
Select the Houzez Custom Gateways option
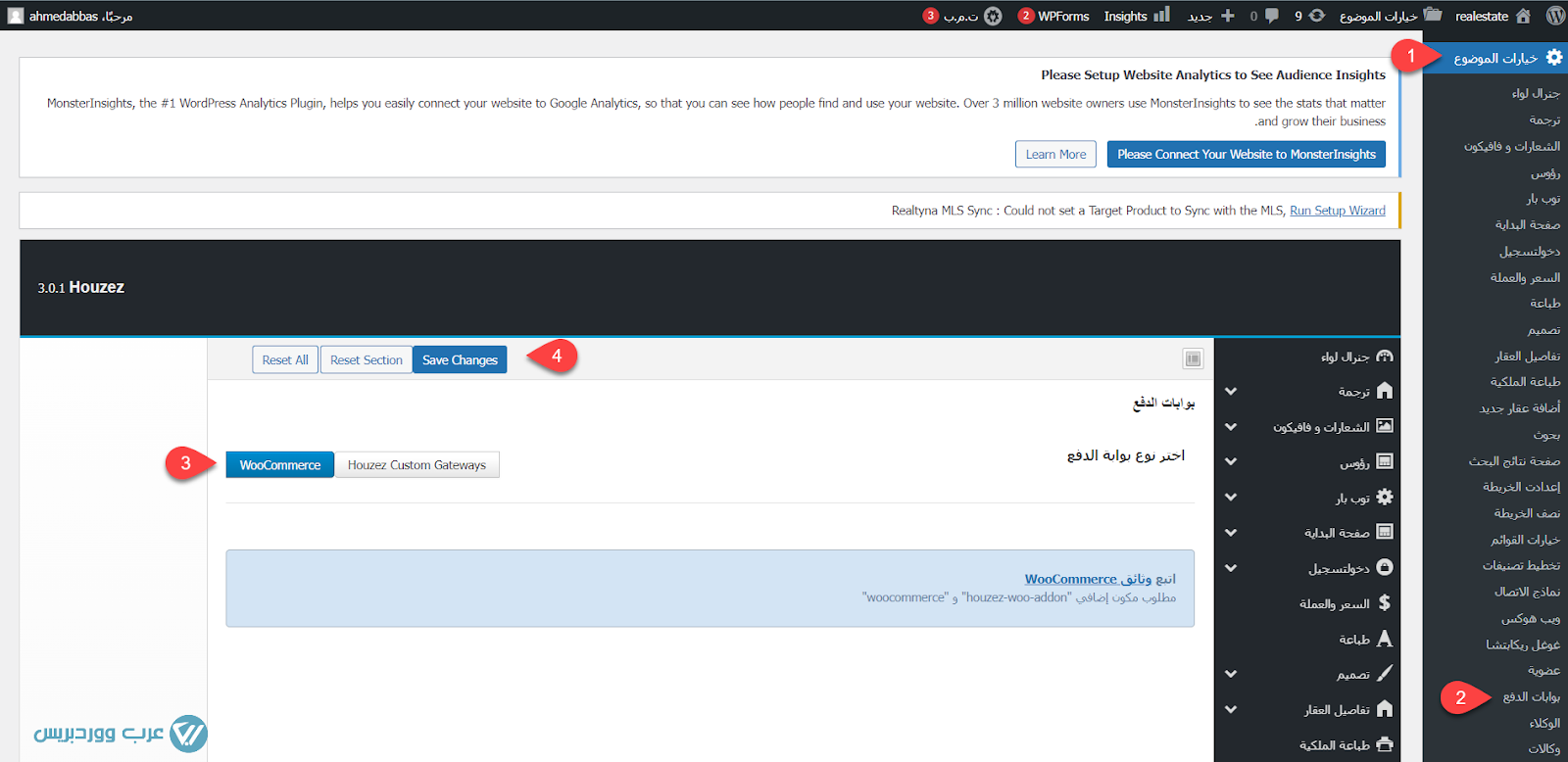[416, 465]
